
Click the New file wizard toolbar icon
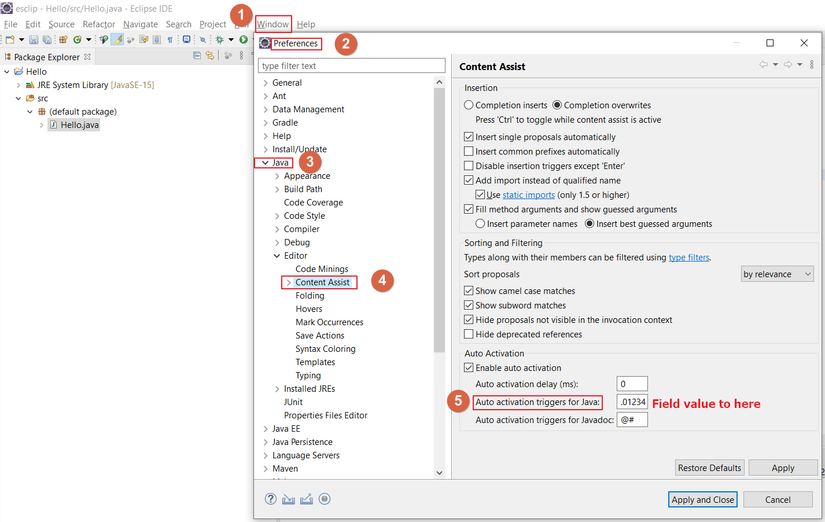point(9,39)
